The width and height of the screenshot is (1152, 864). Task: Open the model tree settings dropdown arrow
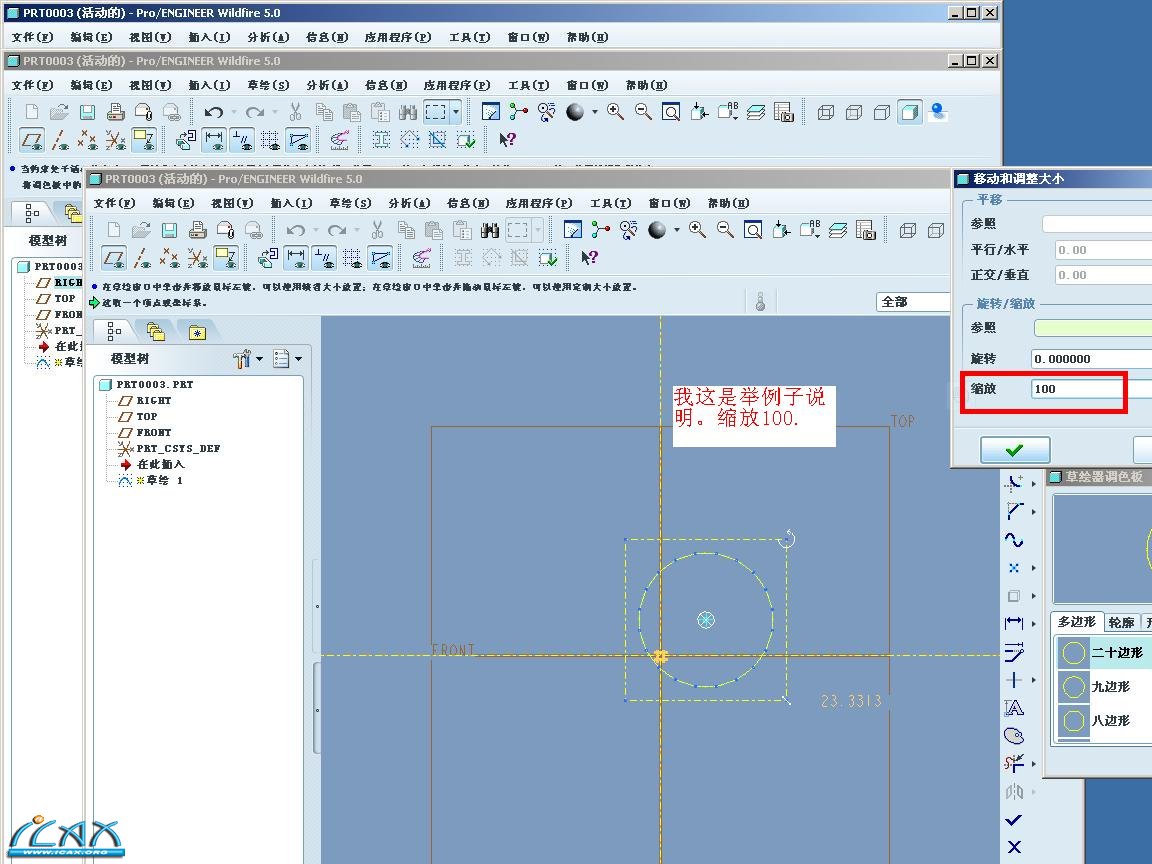(259, 359)
